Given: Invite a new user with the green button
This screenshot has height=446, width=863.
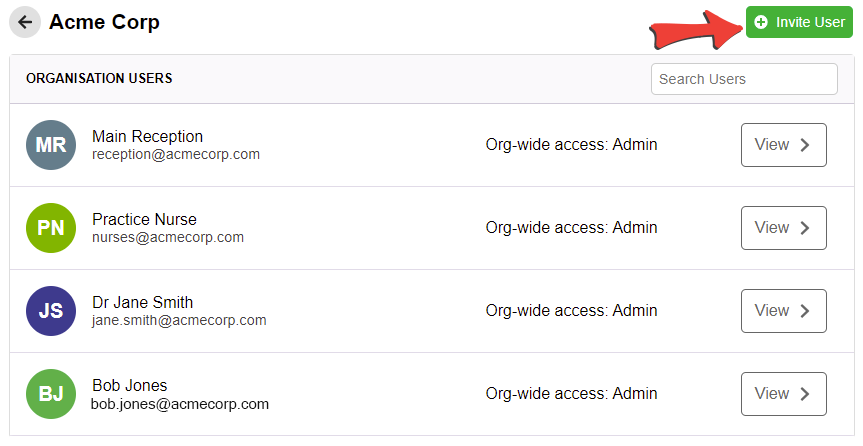Looking at the screenshot, I should tap(799, 22).
